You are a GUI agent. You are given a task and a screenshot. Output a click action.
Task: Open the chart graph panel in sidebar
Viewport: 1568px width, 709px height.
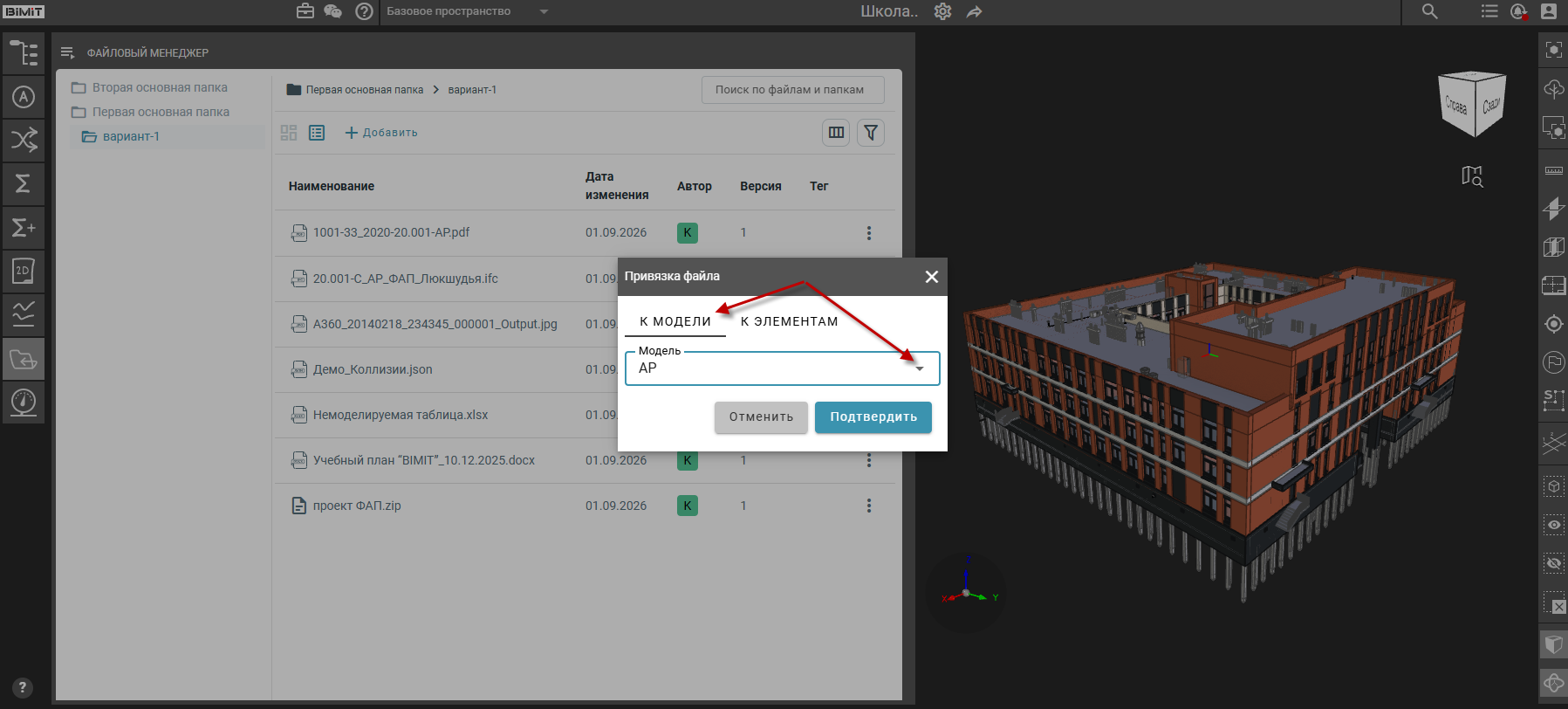[24, 314]
